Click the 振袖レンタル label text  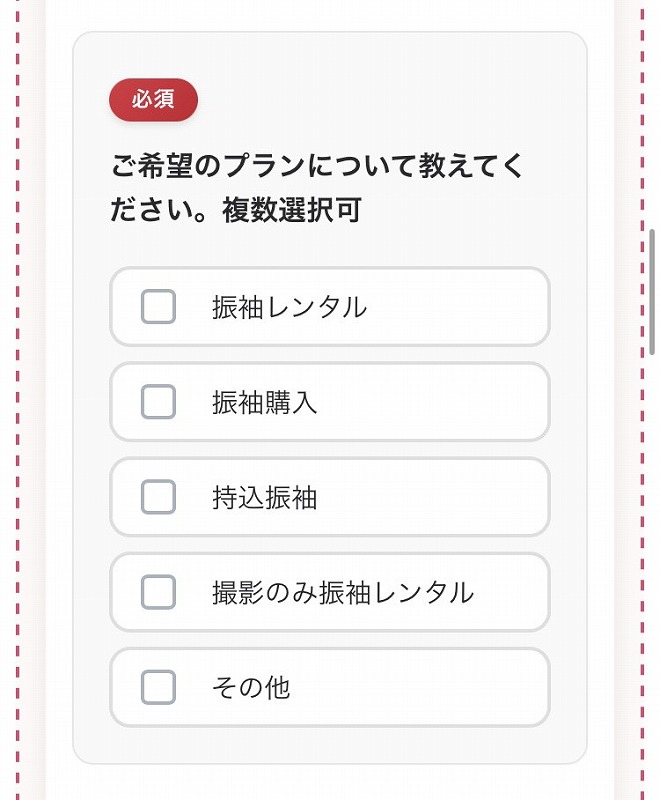[x=289, y=308]
